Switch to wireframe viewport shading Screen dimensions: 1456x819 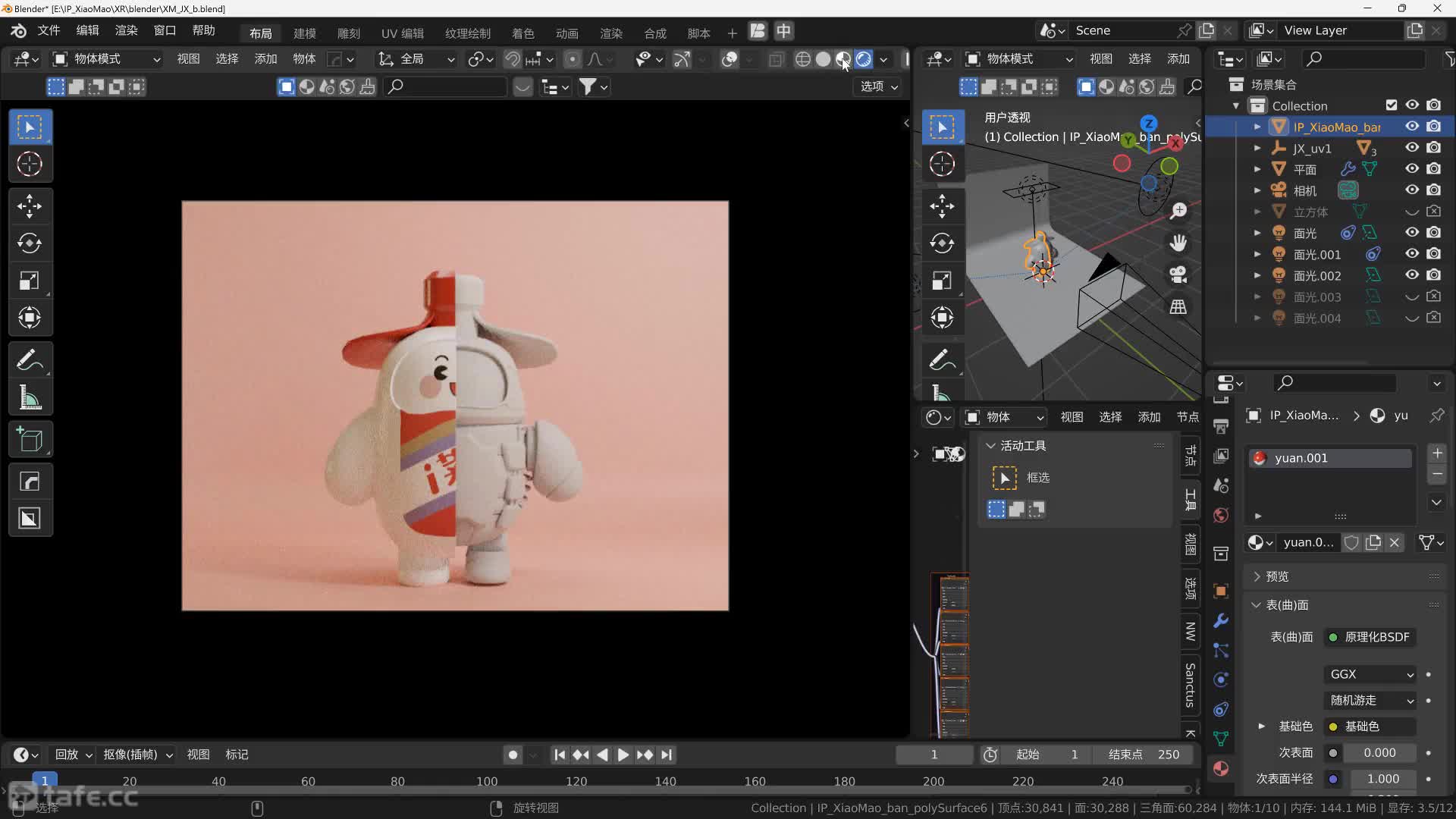coord(802,59)
